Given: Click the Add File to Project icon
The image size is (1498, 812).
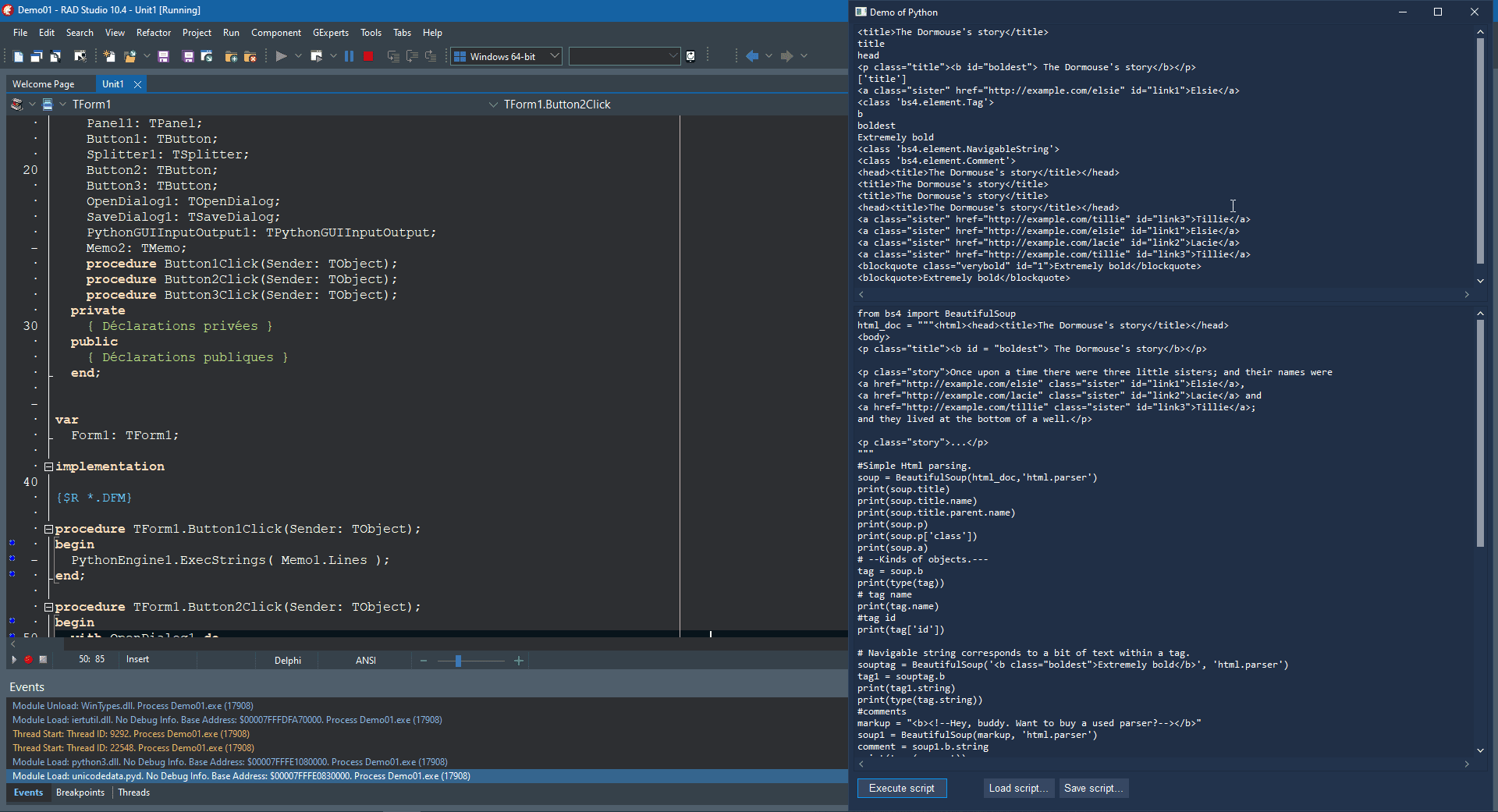Looking at the screenshot, I should [231, 56].
